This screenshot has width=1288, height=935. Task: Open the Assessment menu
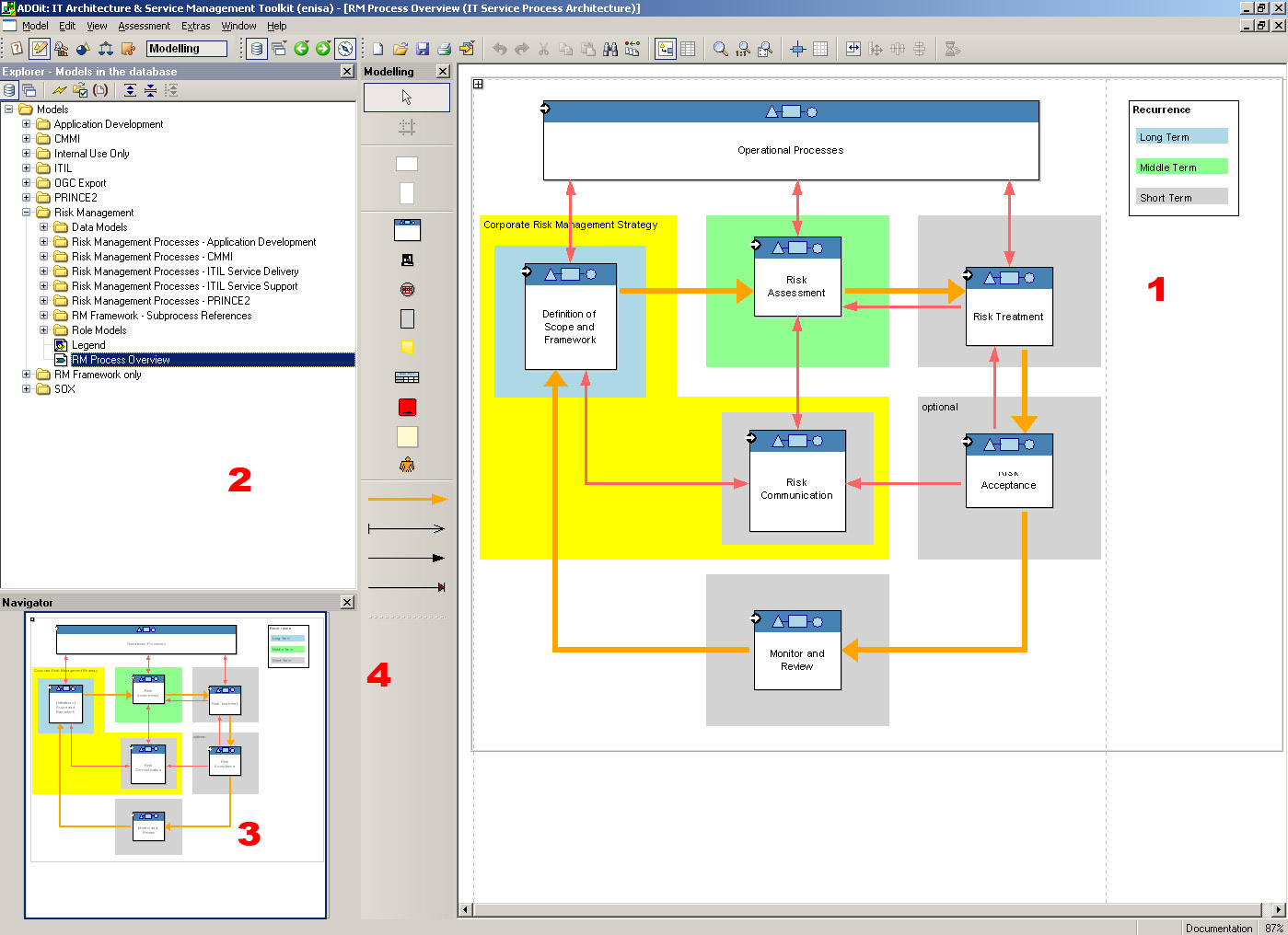(144, 26)
